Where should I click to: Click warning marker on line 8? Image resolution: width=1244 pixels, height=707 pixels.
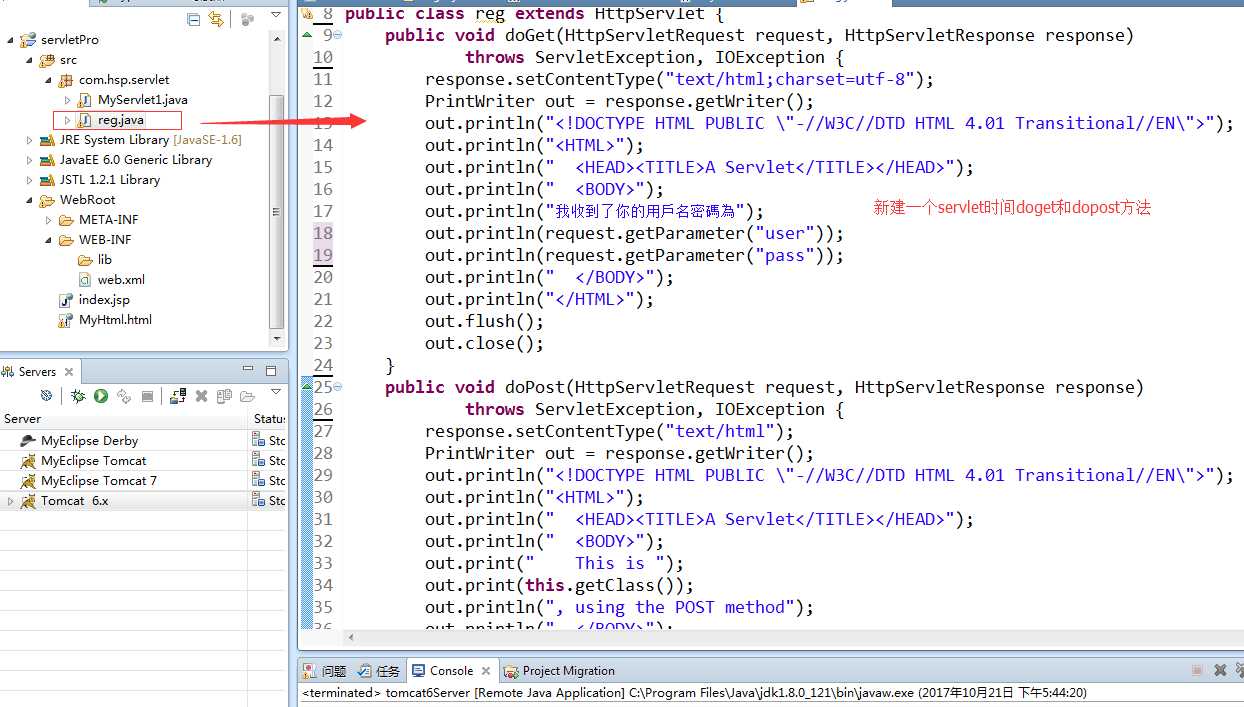(x=308, y=13)
